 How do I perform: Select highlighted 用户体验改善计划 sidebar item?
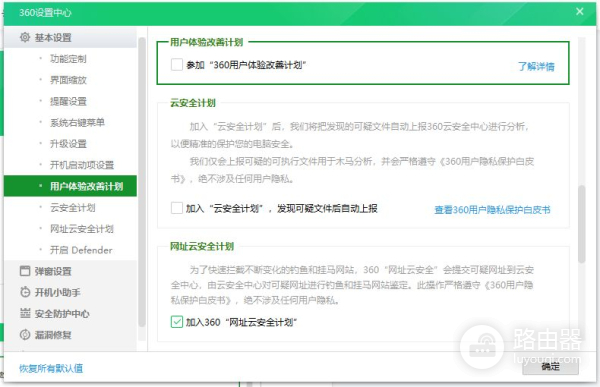[x=70, y=186]
